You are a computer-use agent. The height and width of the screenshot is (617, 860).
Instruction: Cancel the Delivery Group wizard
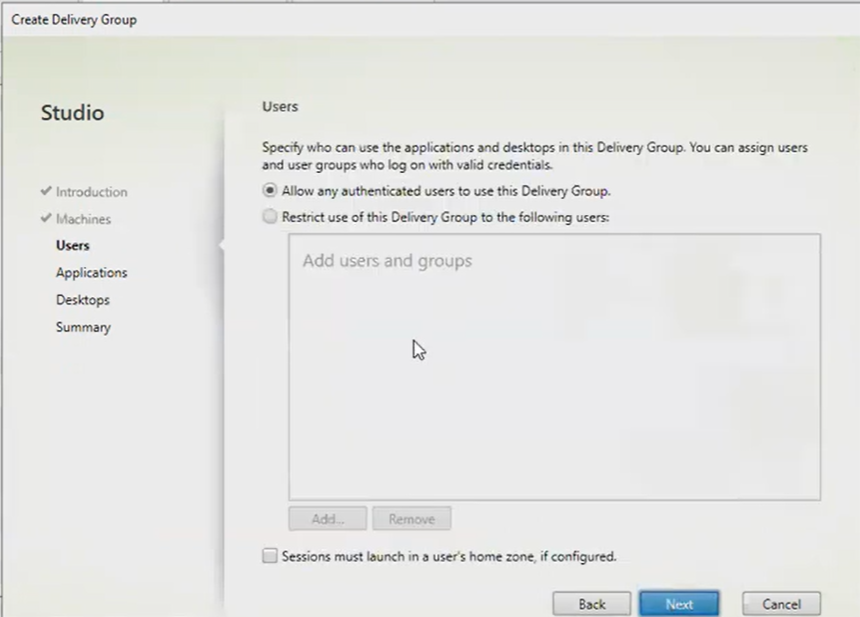click(781, 604)
